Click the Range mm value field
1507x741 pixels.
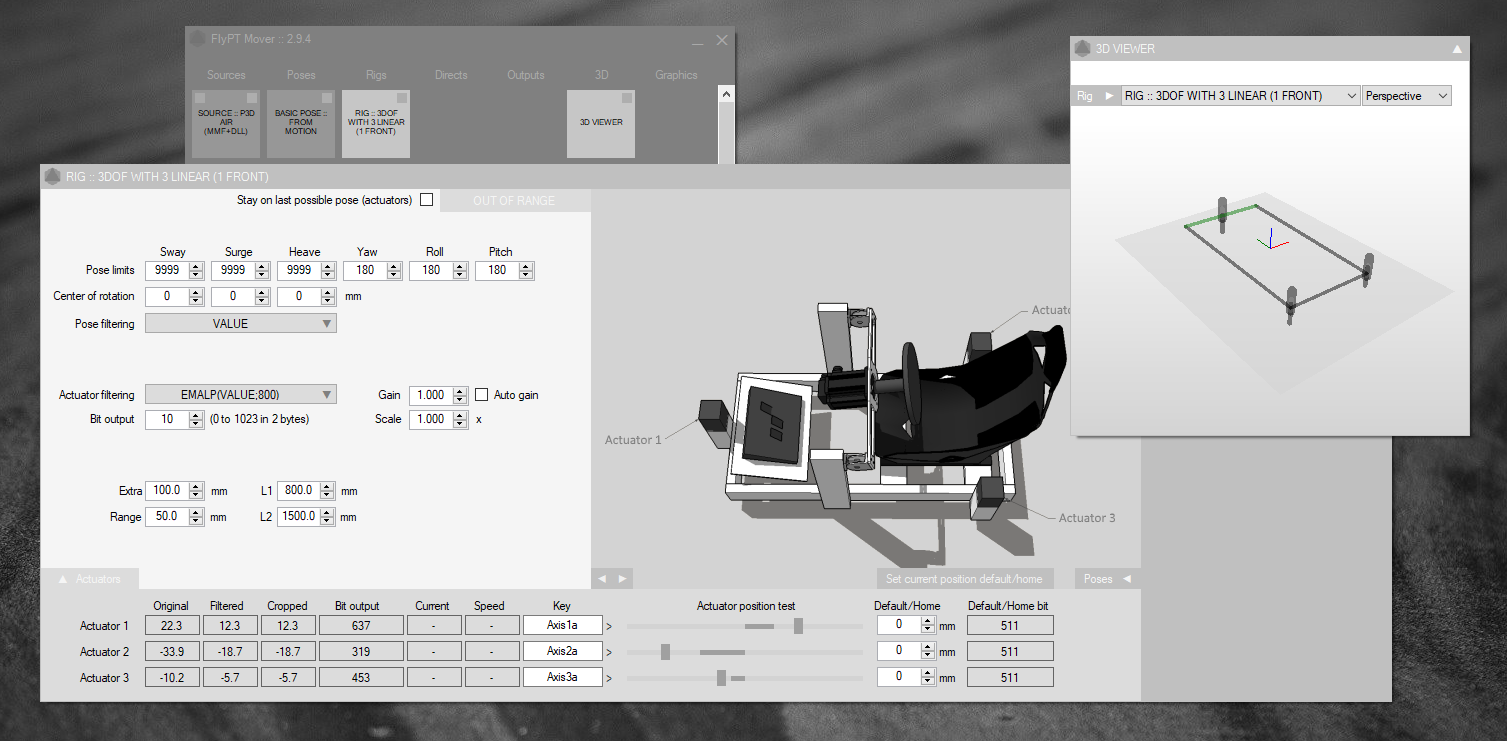167,517
